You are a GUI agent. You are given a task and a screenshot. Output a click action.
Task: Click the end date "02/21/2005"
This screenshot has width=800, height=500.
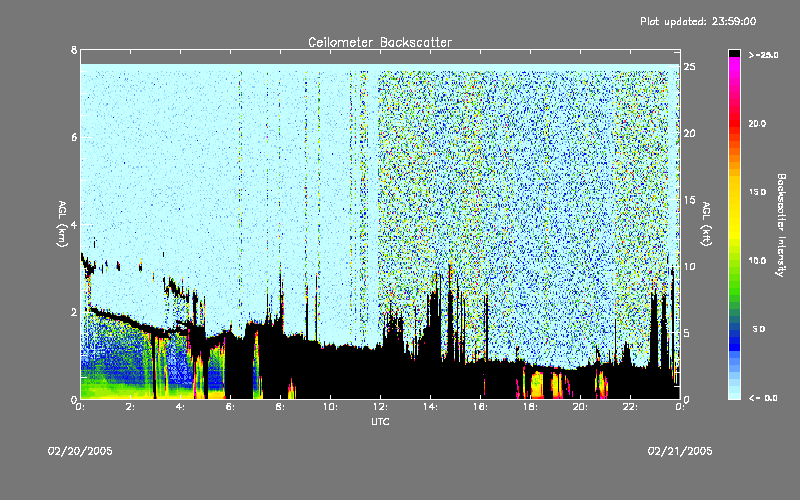[x=680, y=451]
